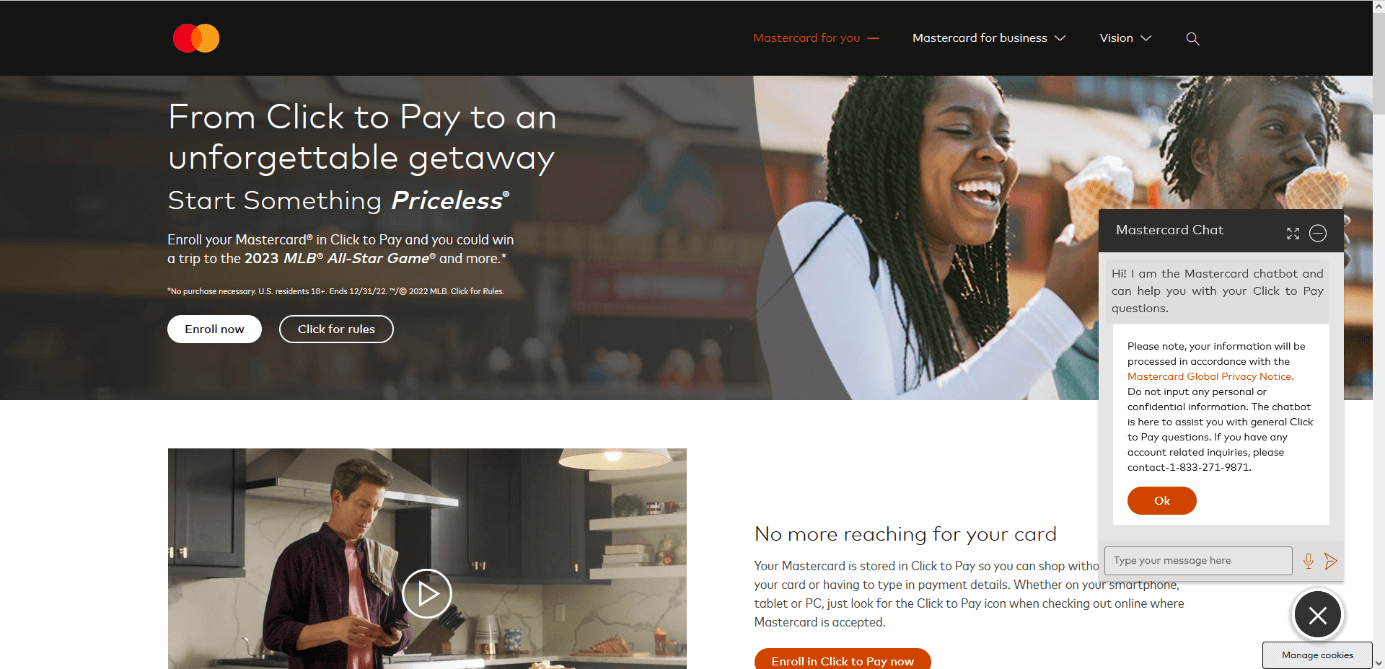
Task: Click Enroll in Click to Pay now
Action: pyautogui.click(x=842, y=659)
